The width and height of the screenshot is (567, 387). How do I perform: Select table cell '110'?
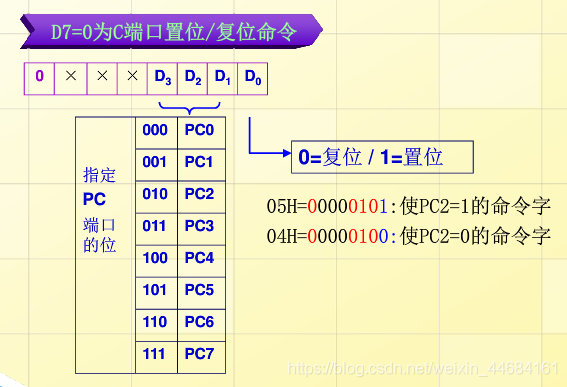click(x=157, y=325)
